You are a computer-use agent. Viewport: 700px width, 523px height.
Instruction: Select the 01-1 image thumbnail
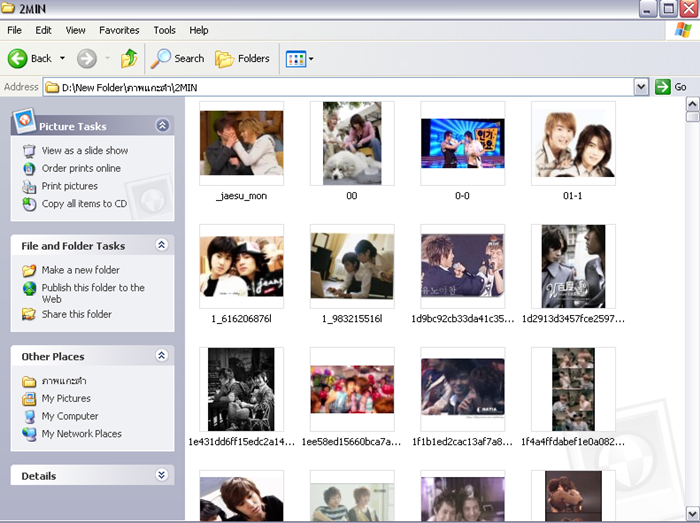coord(573,143)
